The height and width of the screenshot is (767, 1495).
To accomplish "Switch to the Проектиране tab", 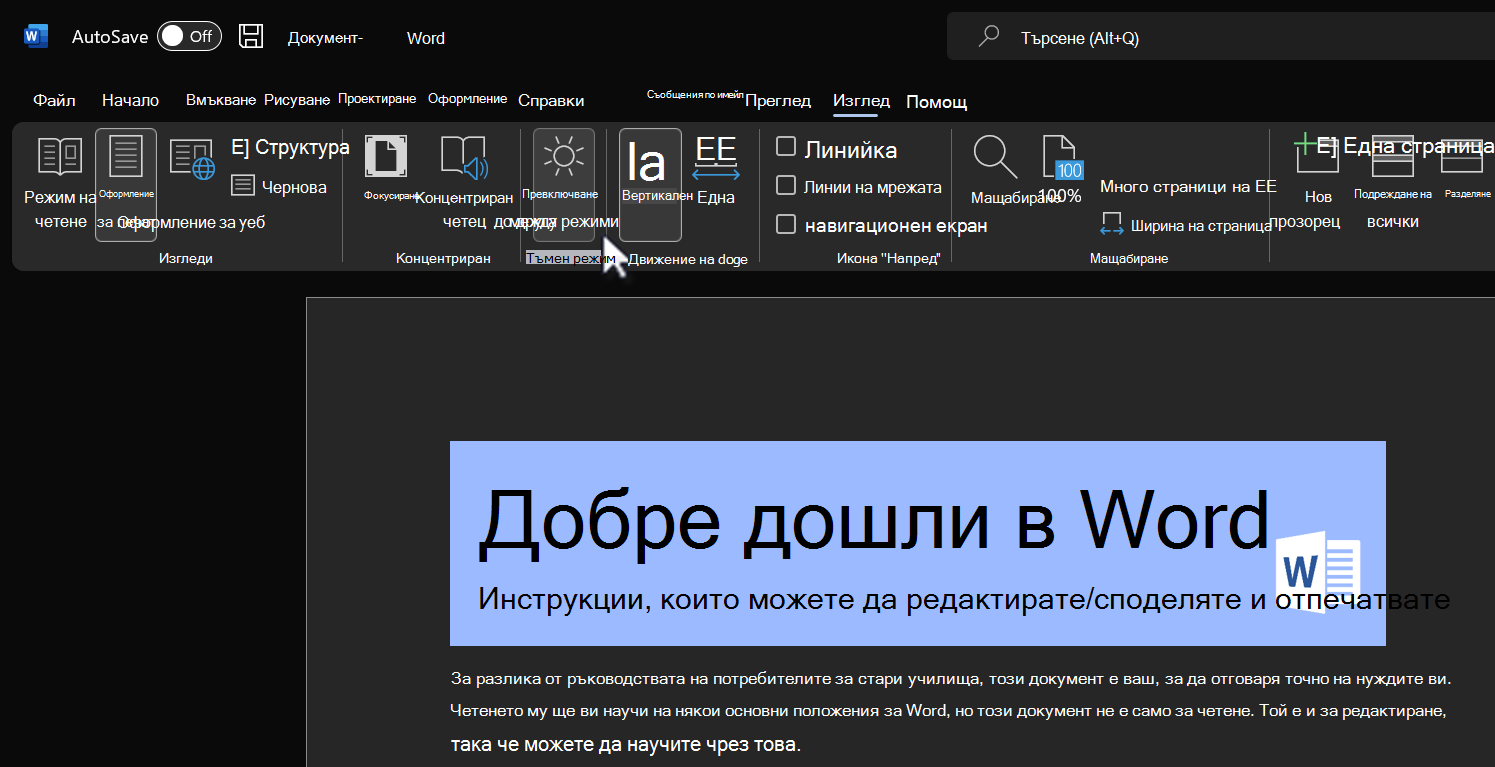I will 377,99.
